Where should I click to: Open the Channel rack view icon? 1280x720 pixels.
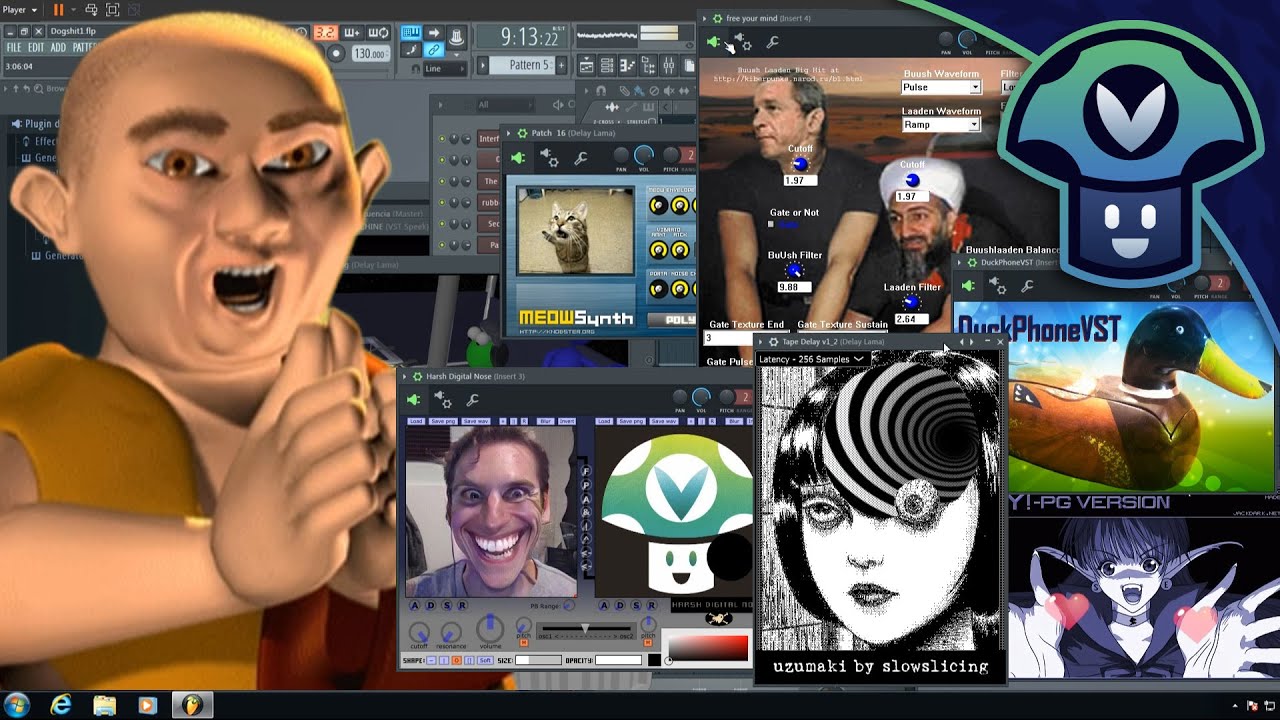pyautogui.click(x=607, y=65)
